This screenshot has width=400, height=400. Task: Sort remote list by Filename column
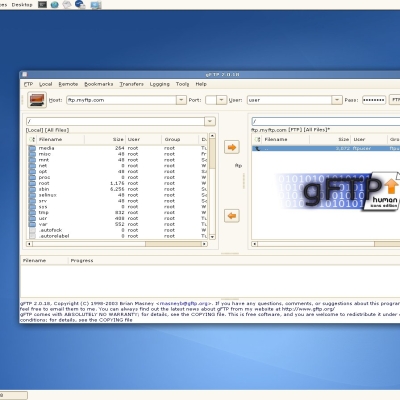pyautogui.click(x=286, y=139)
